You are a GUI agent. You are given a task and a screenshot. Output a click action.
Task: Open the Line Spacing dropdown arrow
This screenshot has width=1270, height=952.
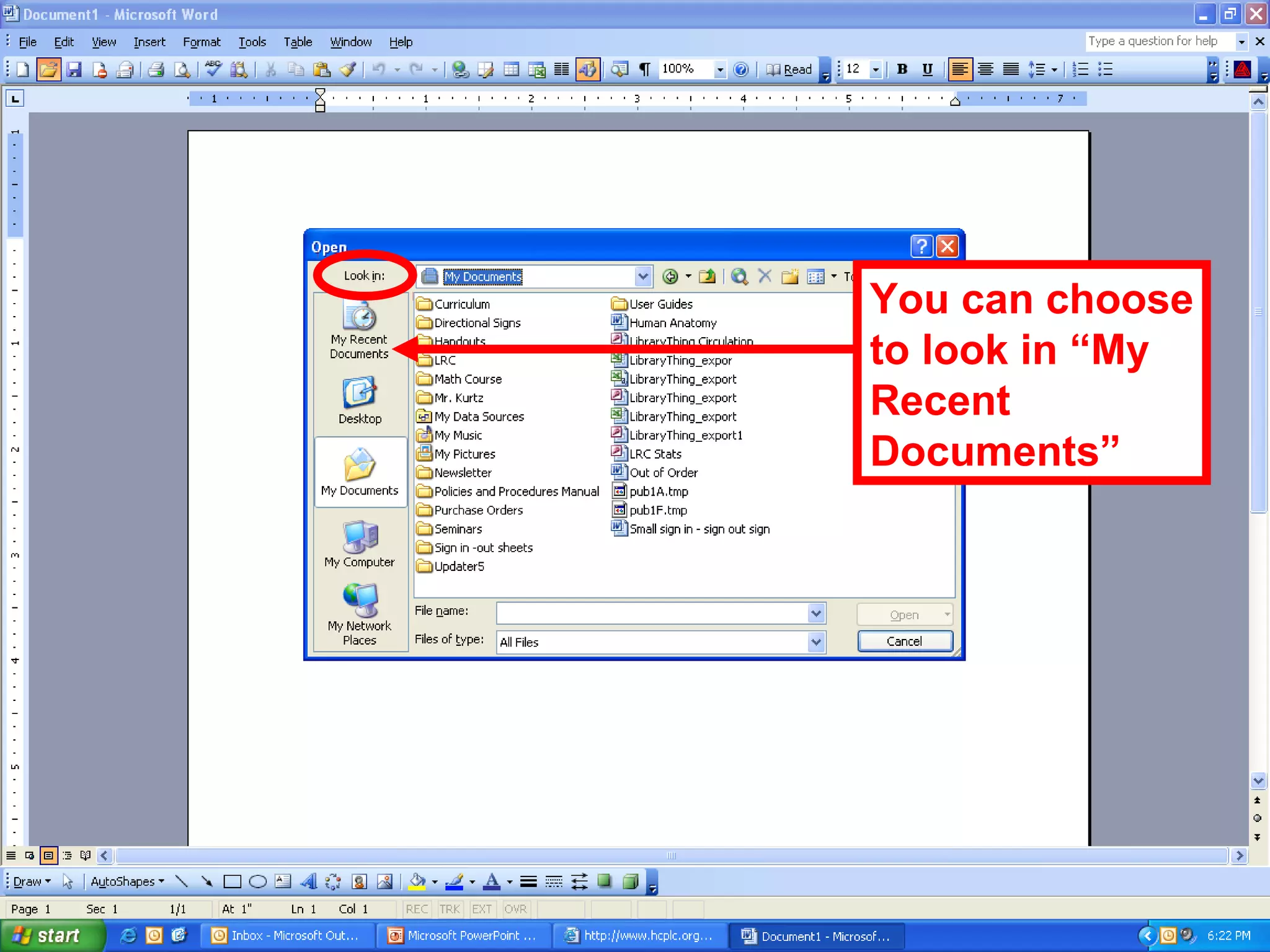pyautogui.click(x=1054, y=69)
